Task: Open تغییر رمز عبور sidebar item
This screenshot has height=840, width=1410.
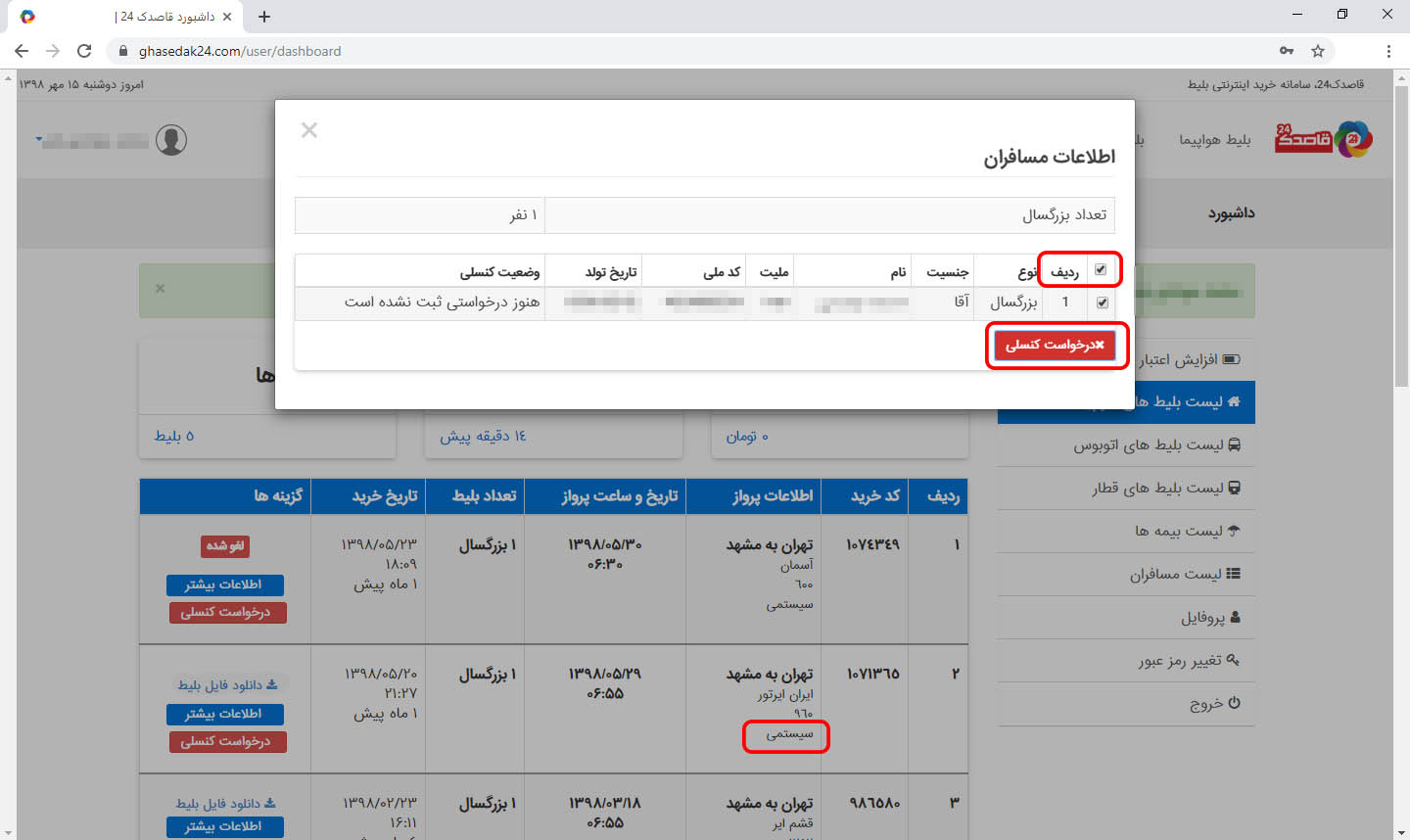Action: coord(1126,660)
